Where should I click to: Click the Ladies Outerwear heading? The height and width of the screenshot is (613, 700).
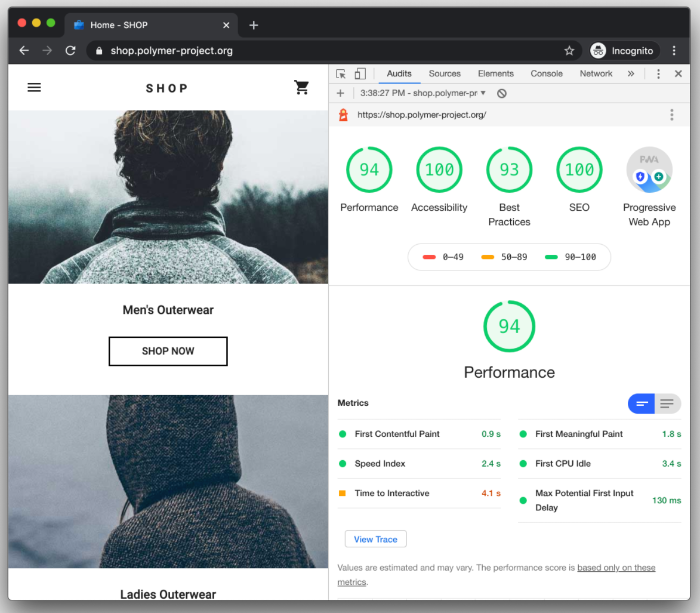click(168, 594)
